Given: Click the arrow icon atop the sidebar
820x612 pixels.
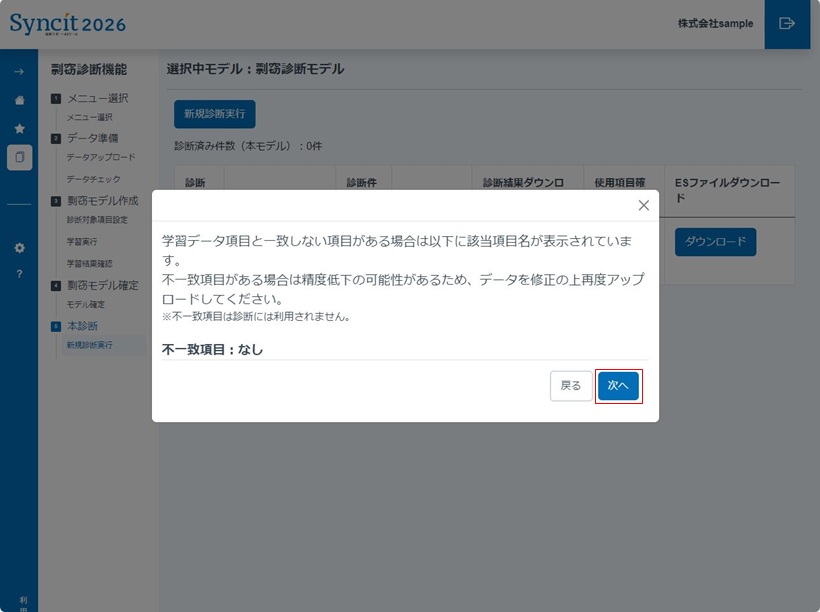Looking at the screenshot, I should (x=18, y=71).
